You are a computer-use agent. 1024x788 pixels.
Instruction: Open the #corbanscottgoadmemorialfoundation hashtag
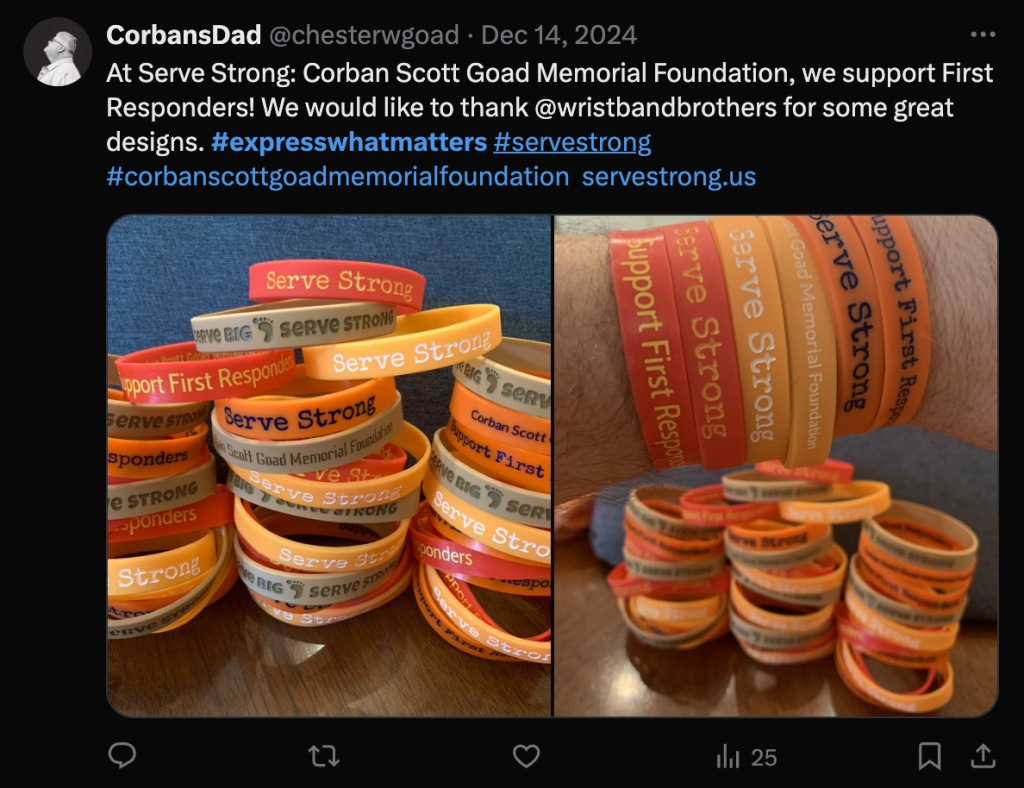[x=338, y=177]
